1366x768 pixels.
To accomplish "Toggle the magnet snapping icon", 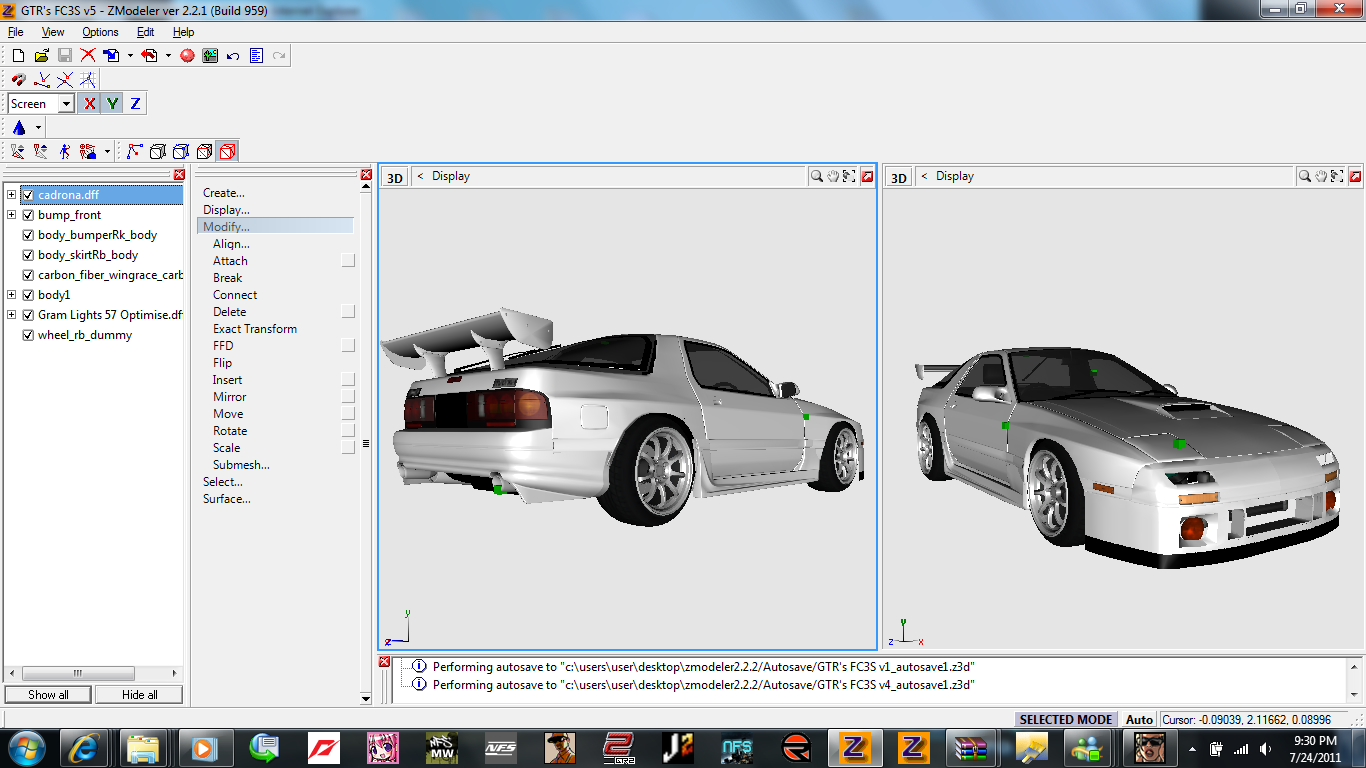I will pyautogui.click(x=18, y=79).
